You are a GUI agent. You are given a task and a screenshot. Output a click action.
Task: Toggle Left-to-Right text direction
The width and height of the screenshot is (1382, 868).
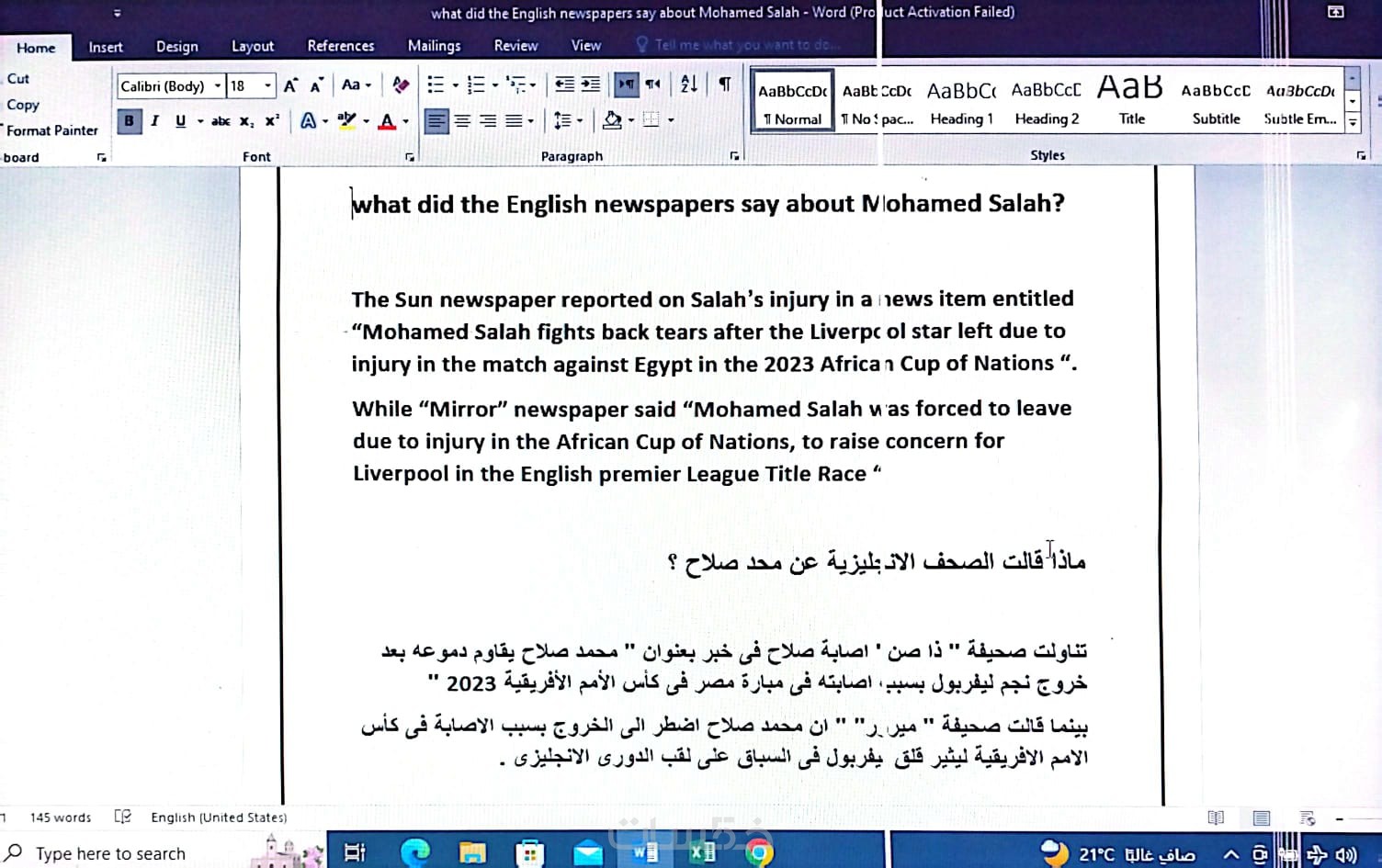click(x=627, y=85)
